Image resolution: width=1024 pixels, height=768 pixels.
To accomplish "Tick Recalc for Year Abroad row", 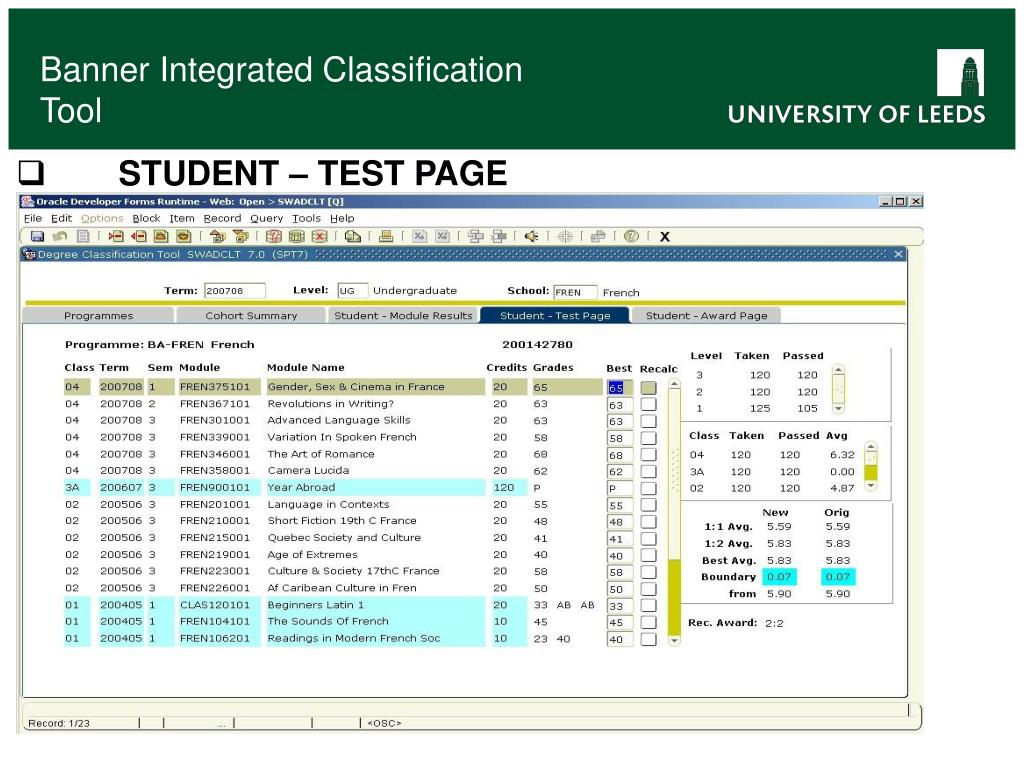I will coord(648,488).
